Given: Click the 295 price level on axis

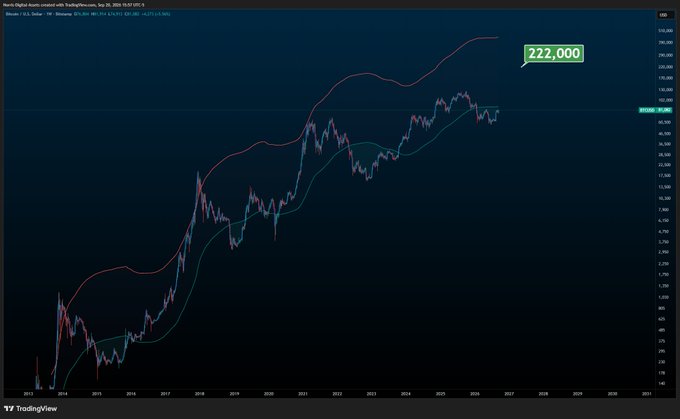Looking at the screenshot, I should 662,351.
